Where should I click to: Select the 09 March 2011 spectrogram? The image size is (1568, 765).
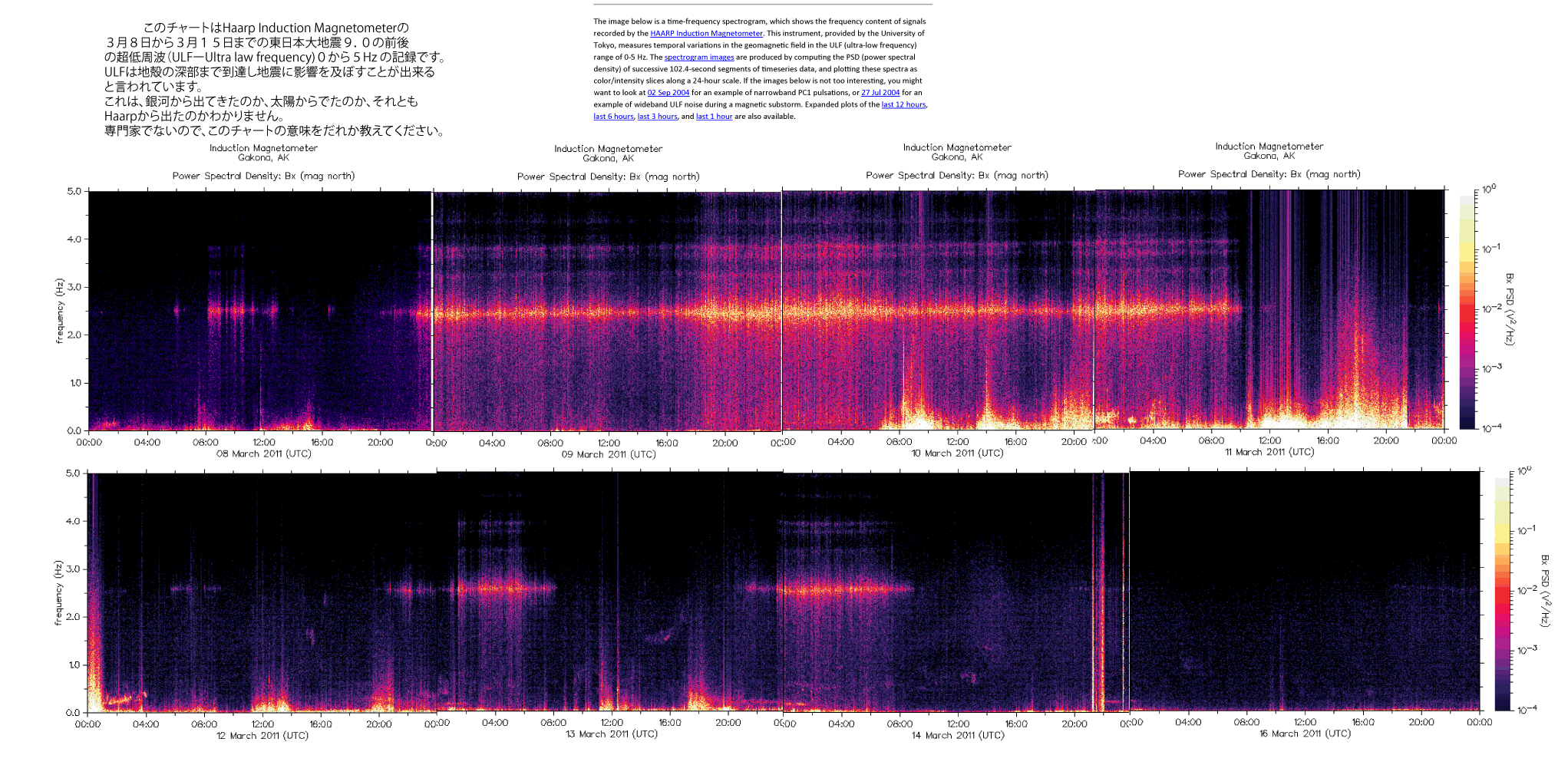pos(607,311)
